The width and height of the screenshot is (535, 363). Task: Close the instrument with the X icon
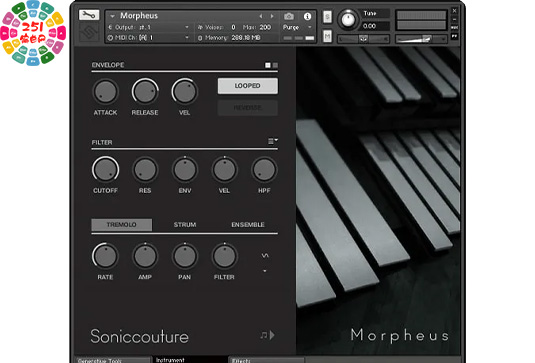click(454, 11)
